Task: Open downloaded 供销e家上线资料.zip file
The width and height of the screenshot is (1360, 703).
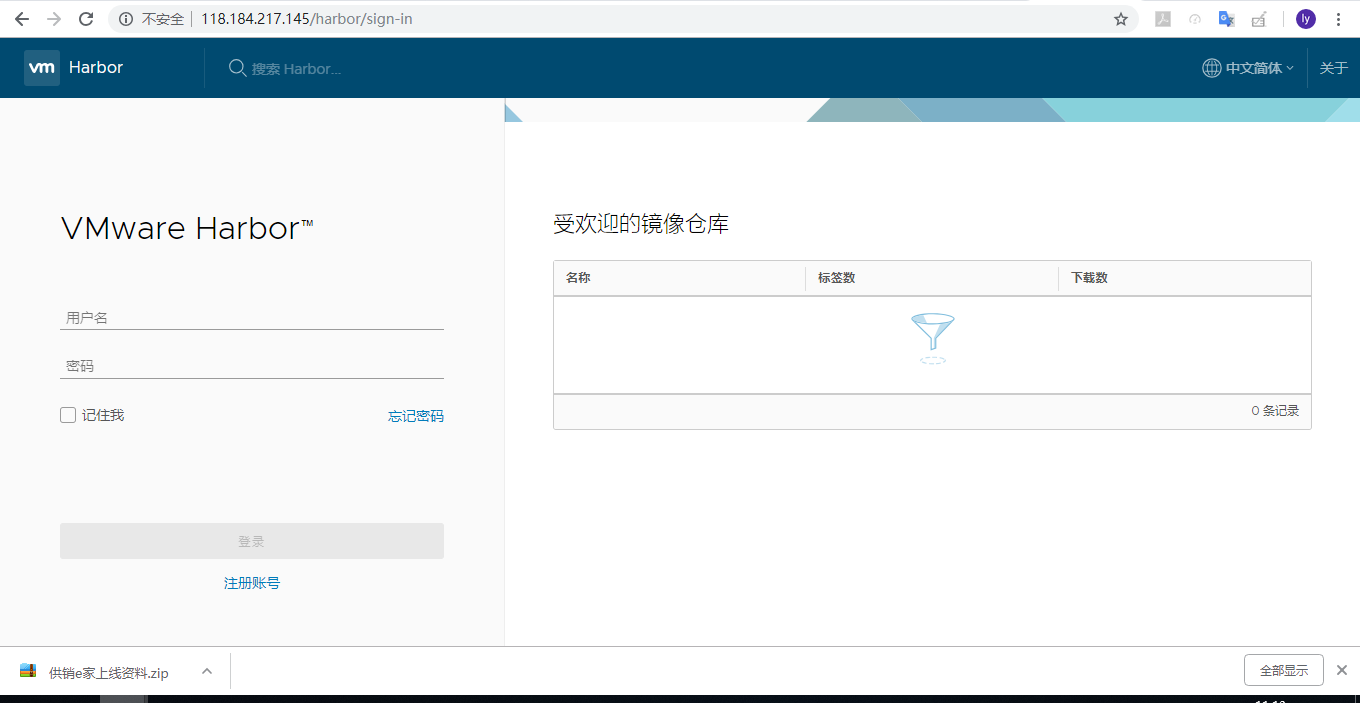Action: (108, 673)
